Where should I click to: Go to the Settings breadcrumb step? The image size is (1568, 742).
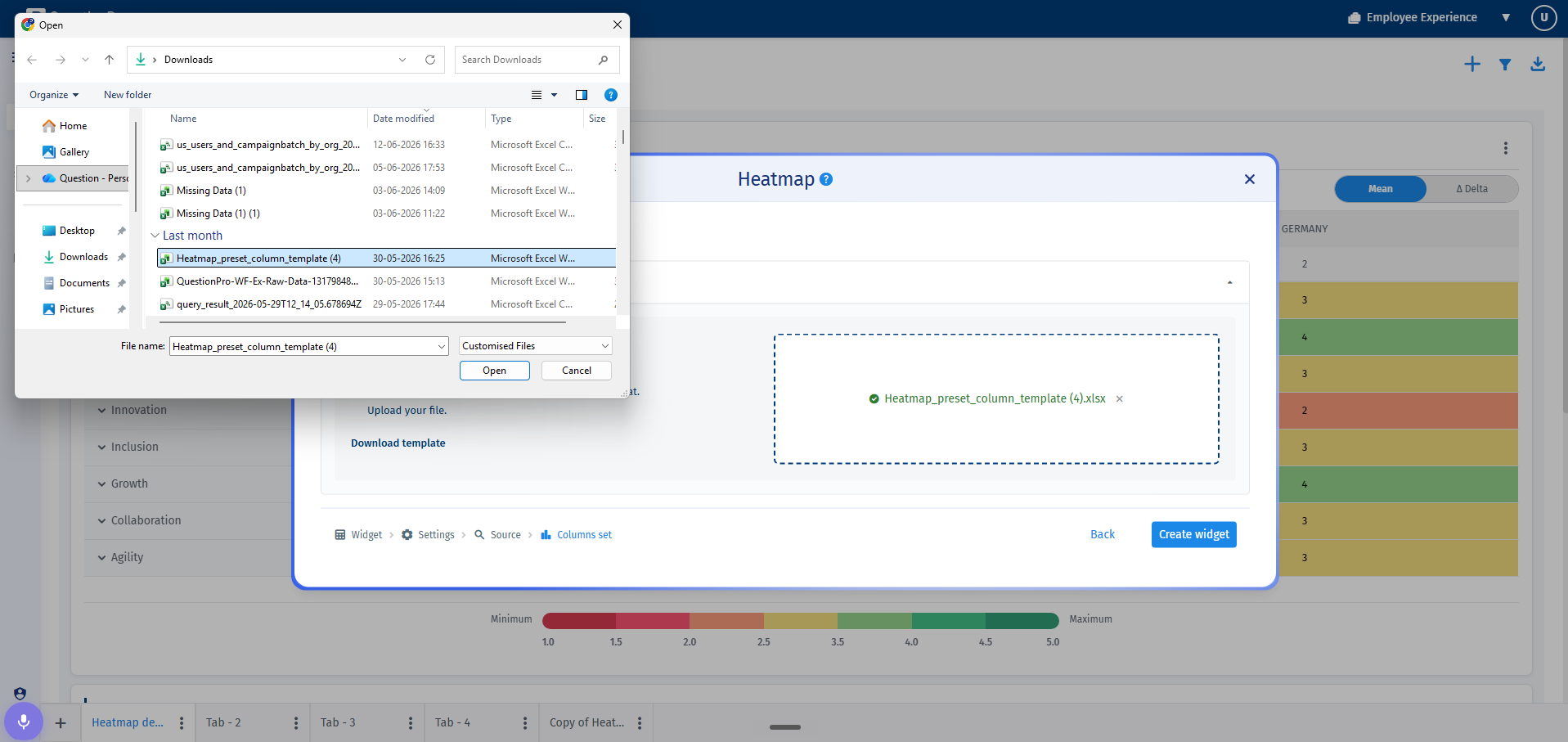428,535
